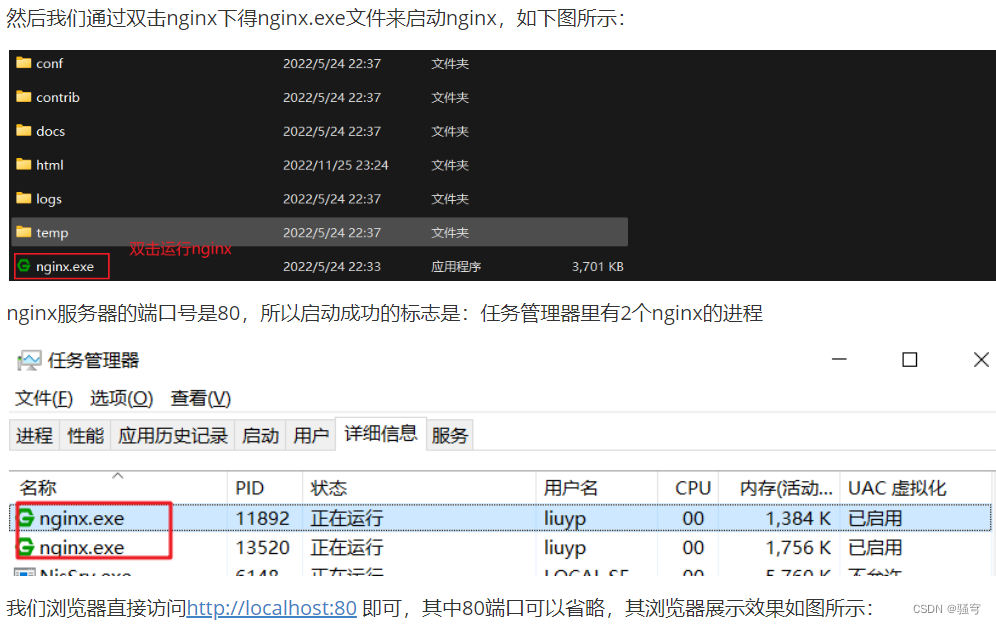Open the contrib folder
This screenshot has width=996, height=624.
(58, 97)
